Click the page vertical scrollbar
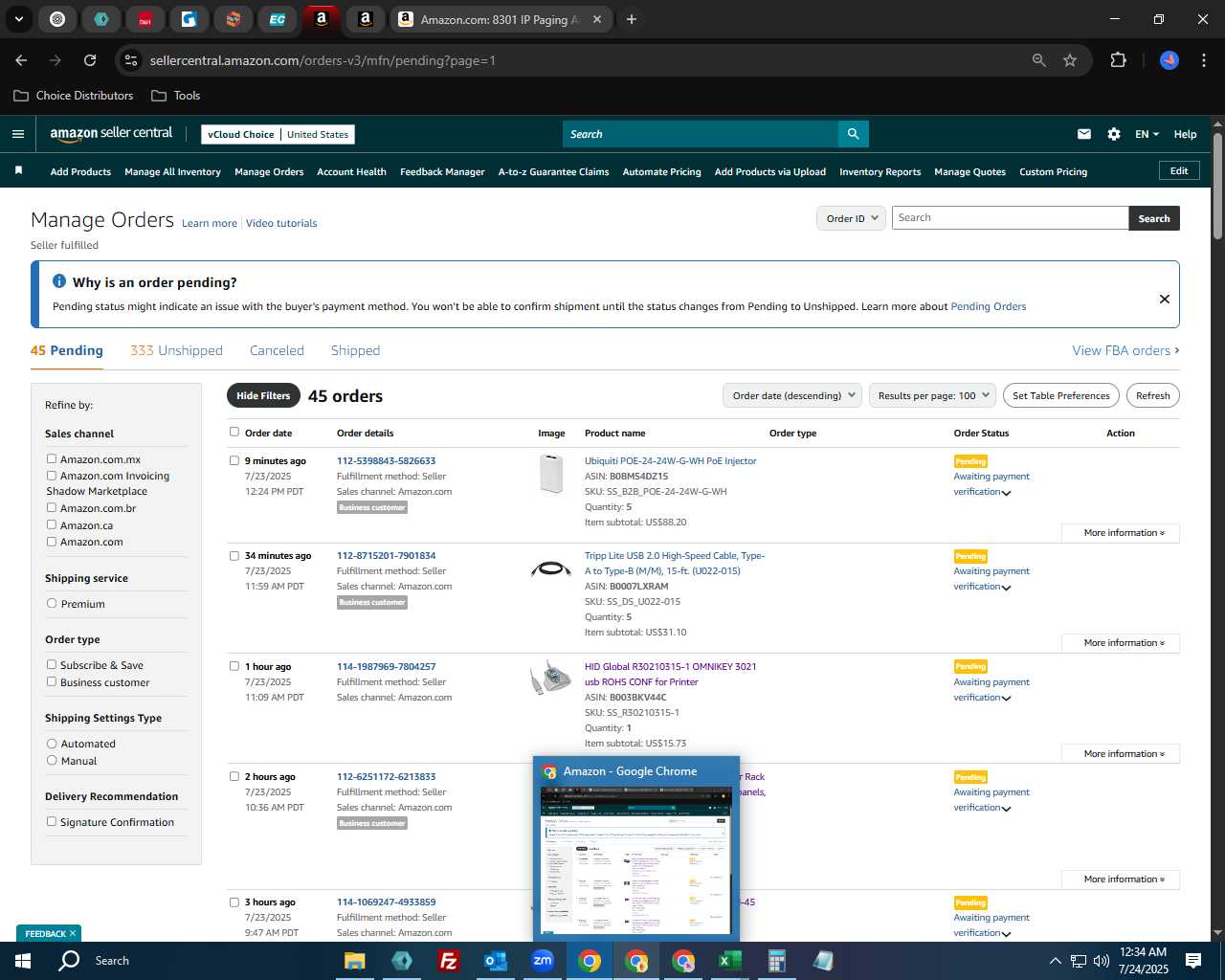 point(1217,187)
